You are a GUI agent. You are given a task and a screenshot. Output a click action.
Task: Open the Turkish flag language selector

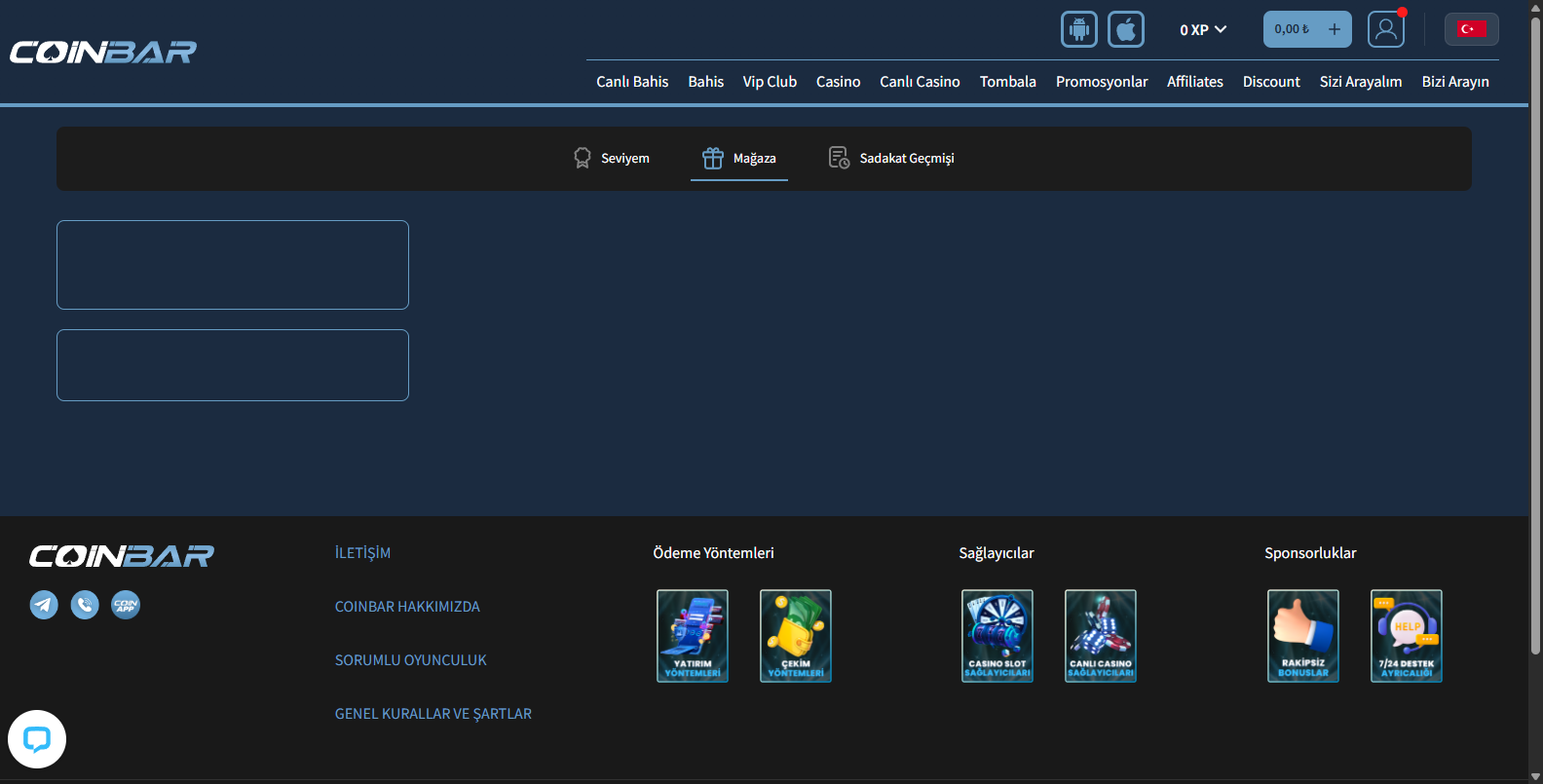[1471, 29]
